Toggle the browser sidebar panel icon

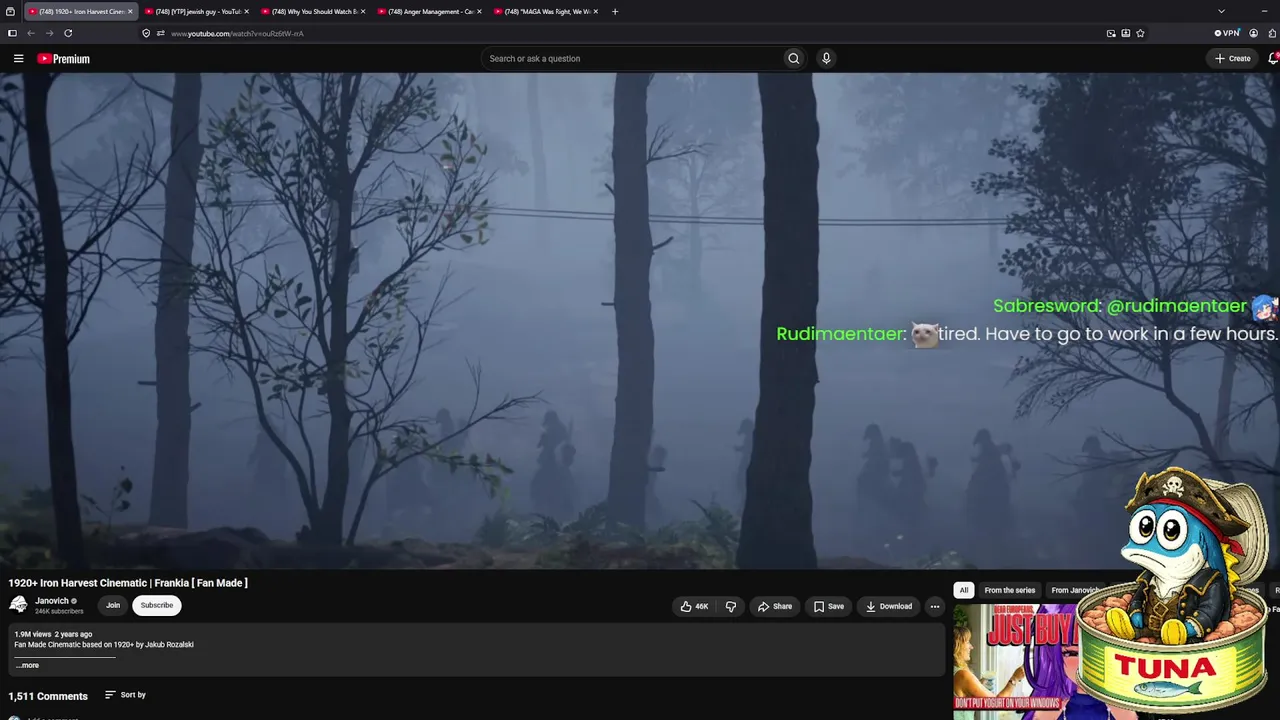tap(12, 33)
